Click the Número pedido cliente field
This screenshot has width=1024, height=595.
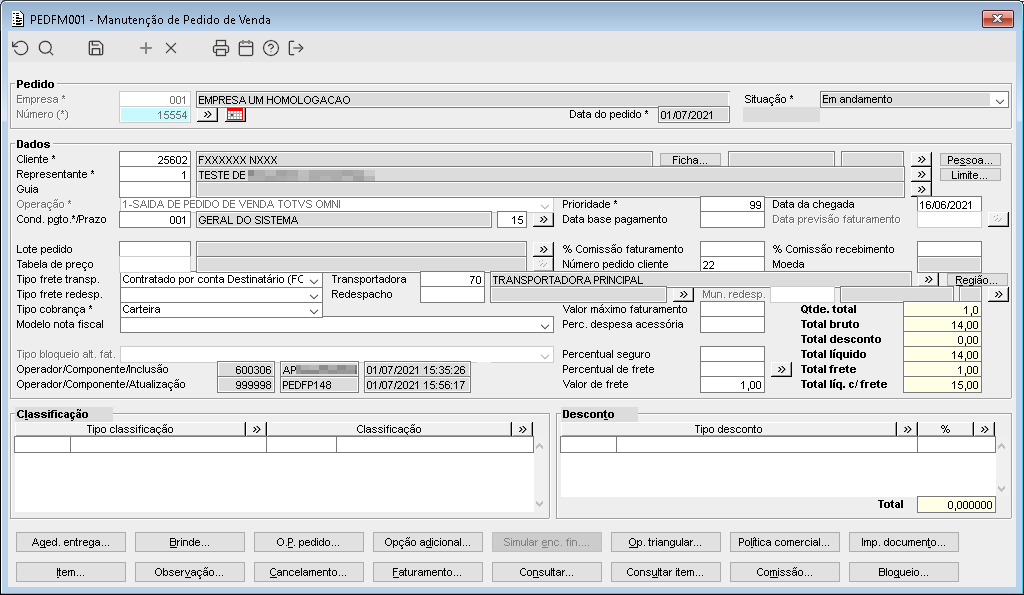[732, 265]
